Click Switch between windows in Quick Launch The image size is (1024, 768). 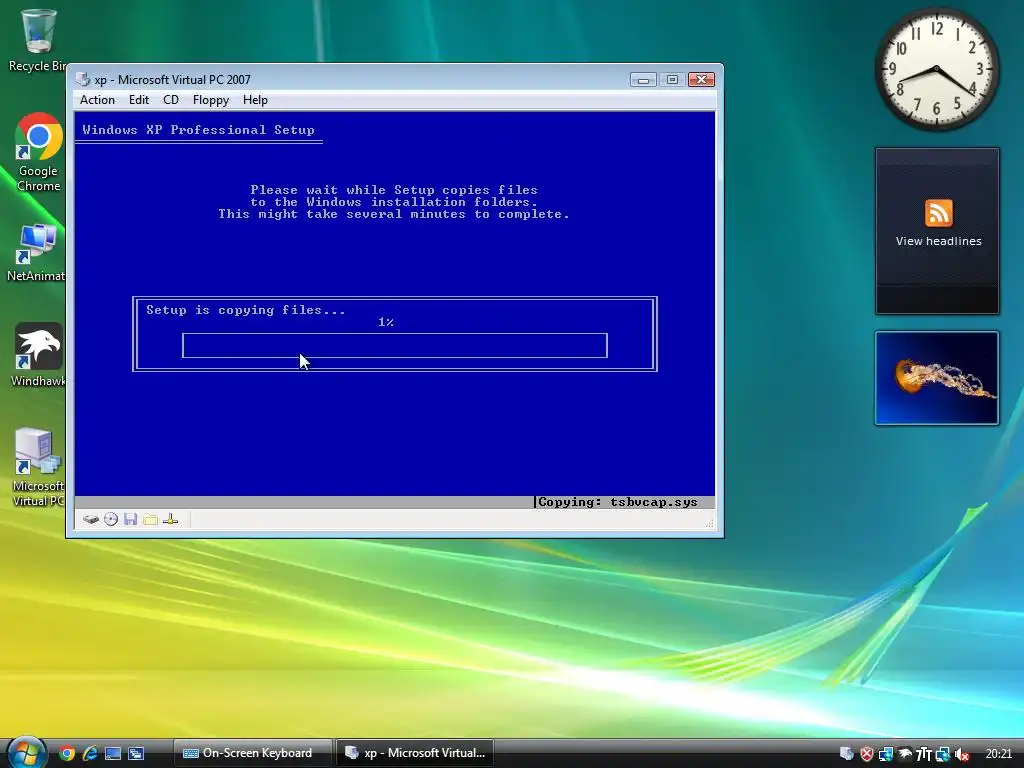pos(136,754)
